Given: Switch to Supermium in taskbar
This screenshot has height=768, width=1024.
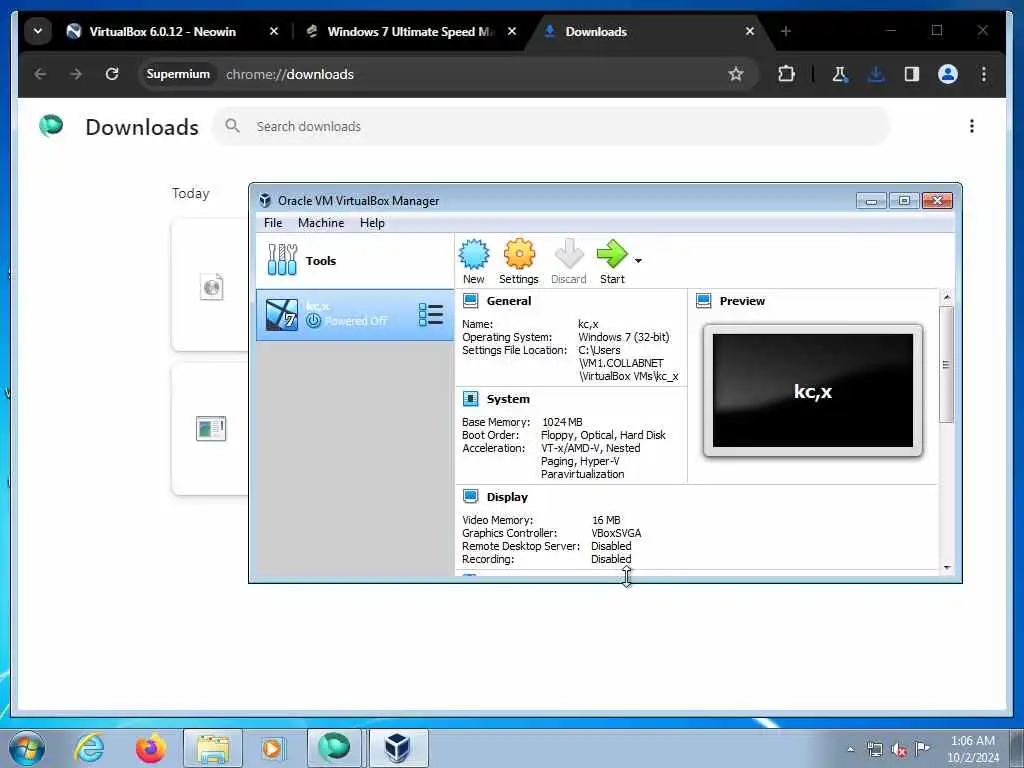Looking at the screenshot, I should tap(334, 748).
